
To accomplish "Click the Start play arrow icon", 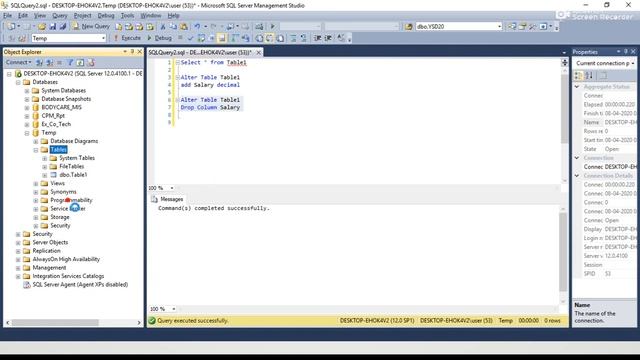I will click(x=272, y=27).
